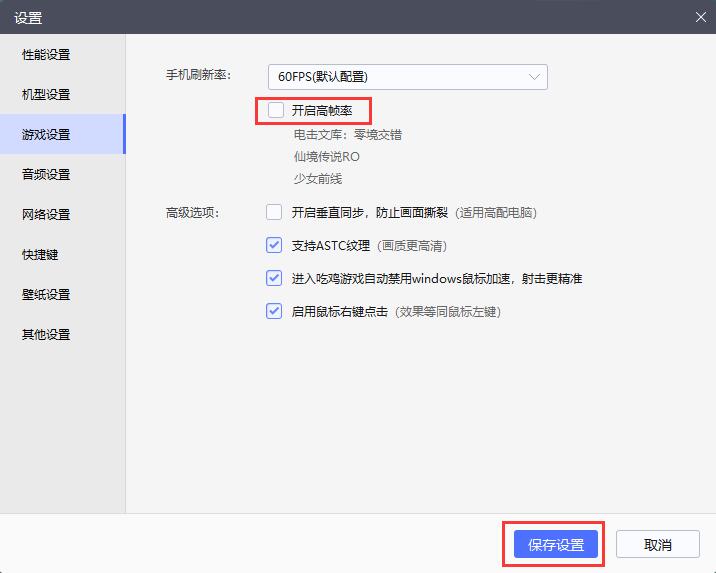Select the 其他设置 tab
This screenshot has height=573, width=716.
coord(47,335)
